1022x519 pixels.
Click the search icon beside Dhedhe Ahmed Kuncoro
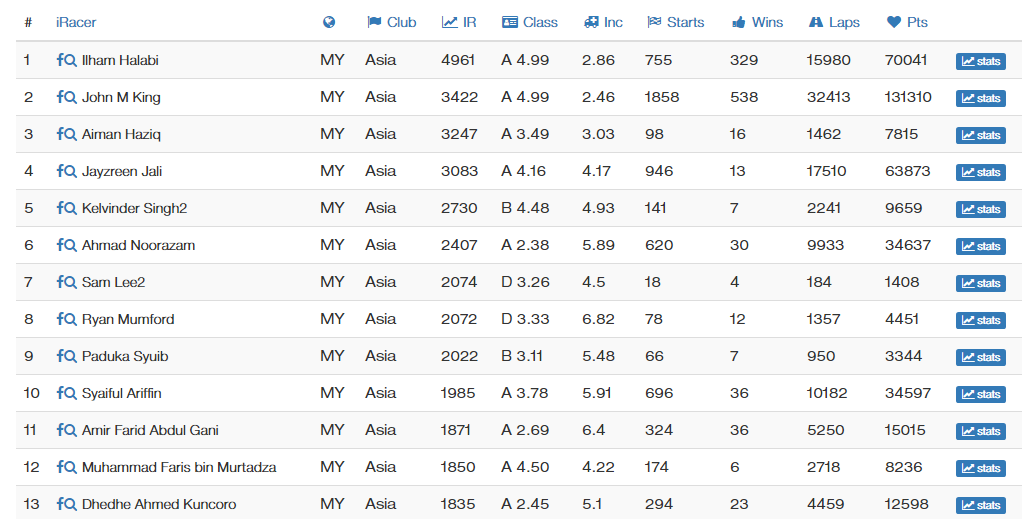point(66,504)
